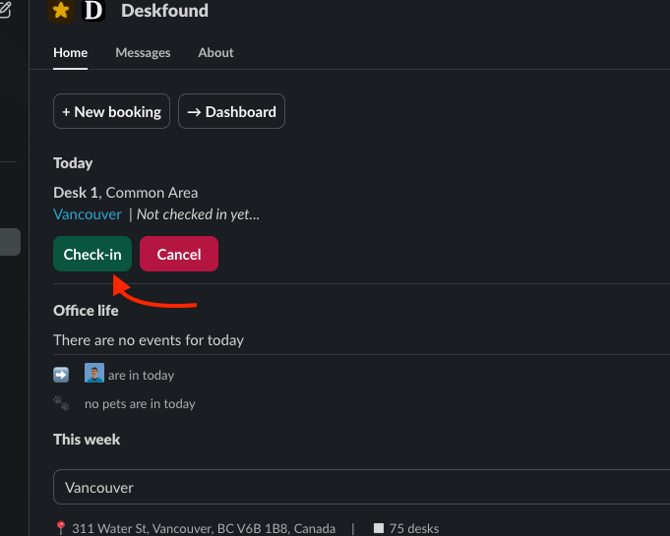Click the Deskfound app title
Viewport: 670px width, 536px height.
(165, 11)
